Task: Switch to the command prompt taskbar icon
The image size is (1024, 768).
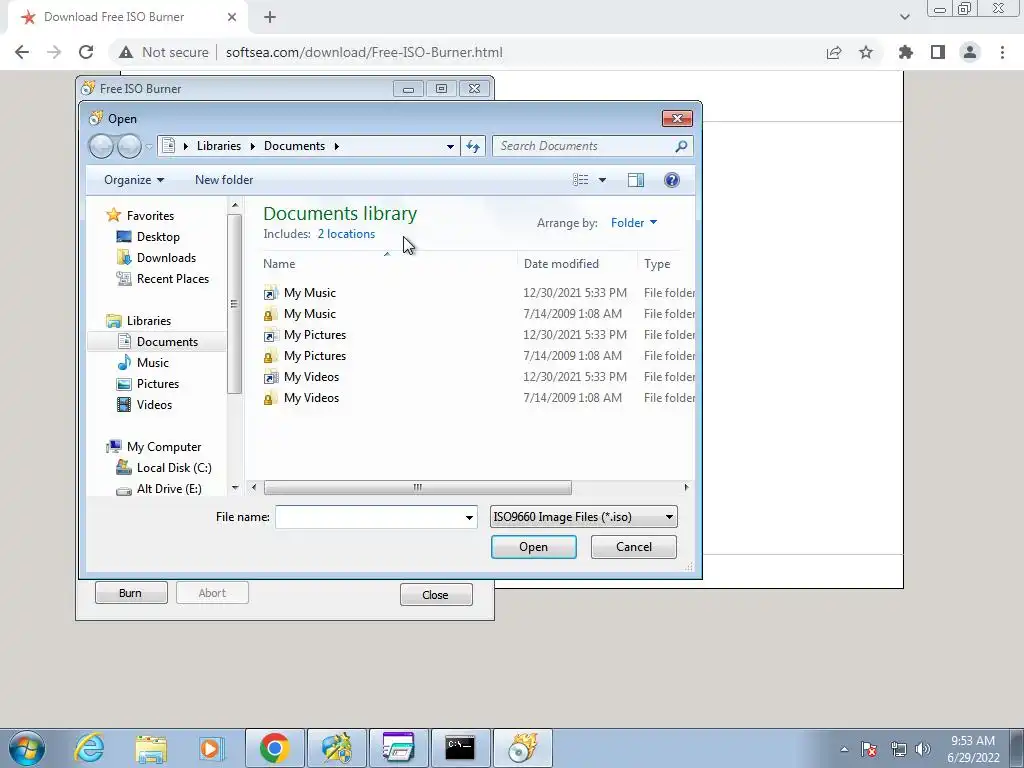Action: tap(460, 748)
